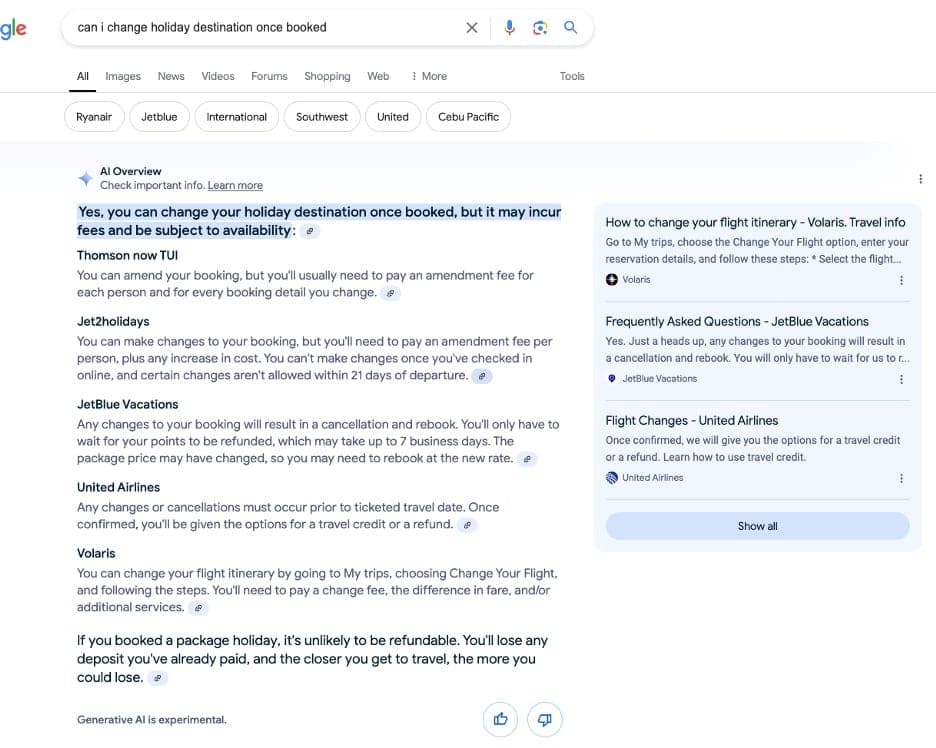Open Google Lens image search icon
The image size is (936, 748).
click(x=540, y=27)
